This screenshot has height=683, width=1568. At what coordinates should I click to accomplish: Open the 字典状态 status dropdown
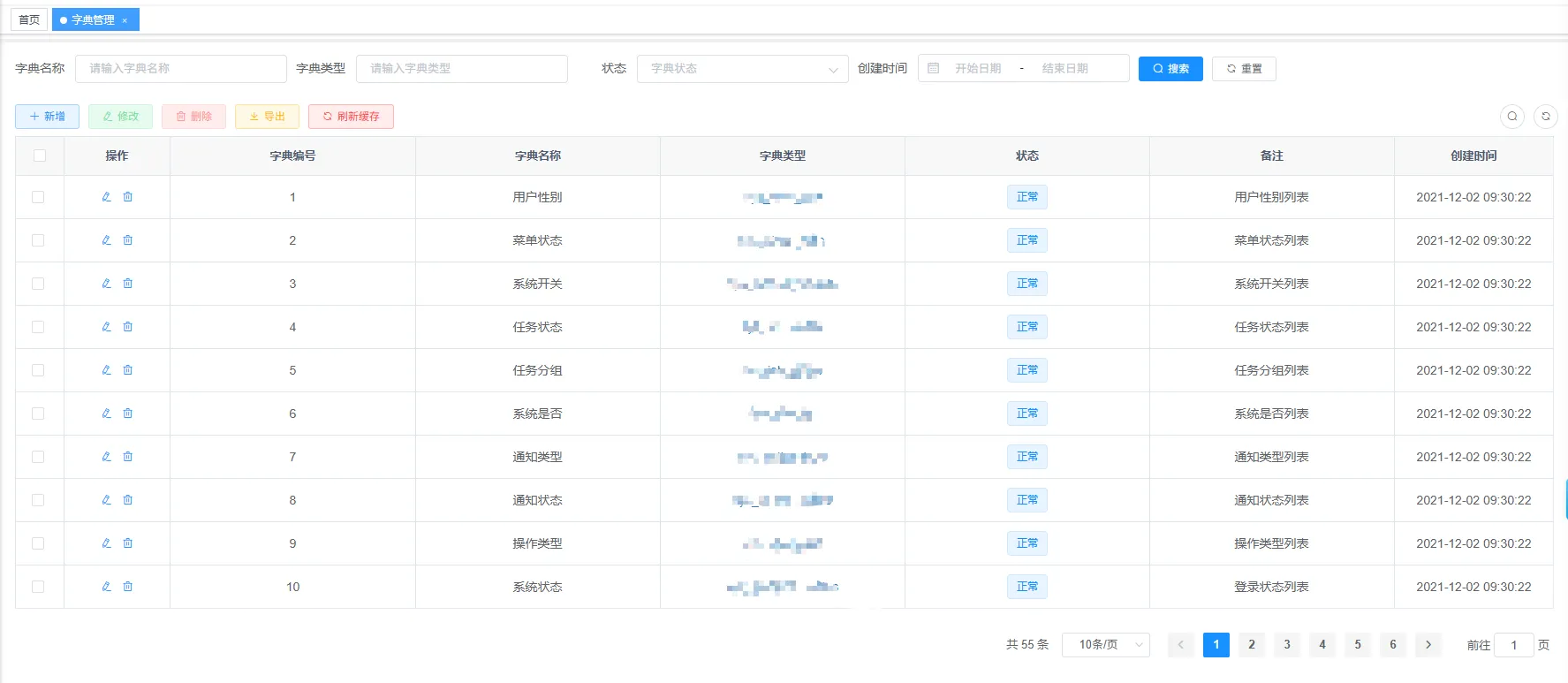742,69
